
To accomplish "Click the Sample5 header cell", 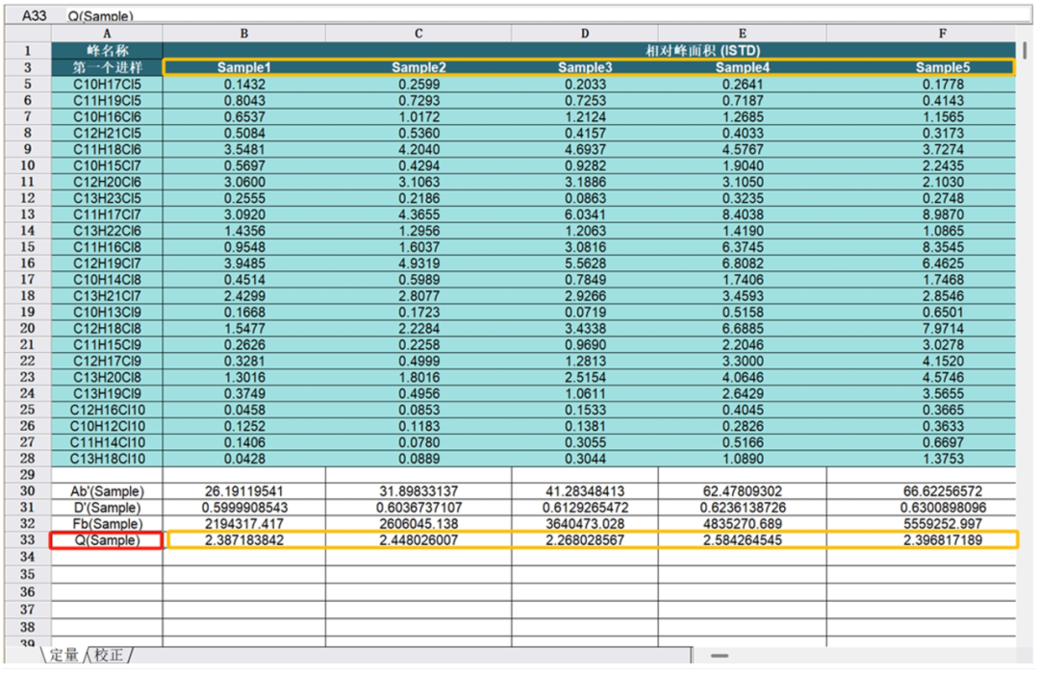I will [x=942, y=67].
